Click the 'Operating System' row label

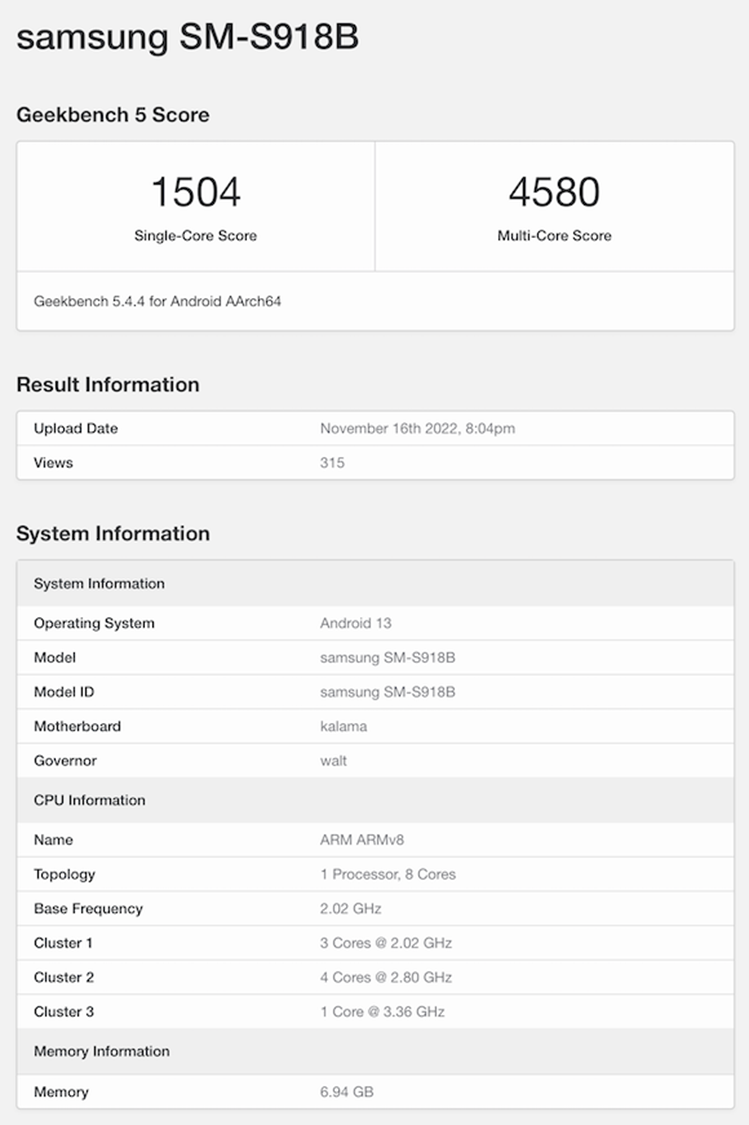[x=94, y=623]
